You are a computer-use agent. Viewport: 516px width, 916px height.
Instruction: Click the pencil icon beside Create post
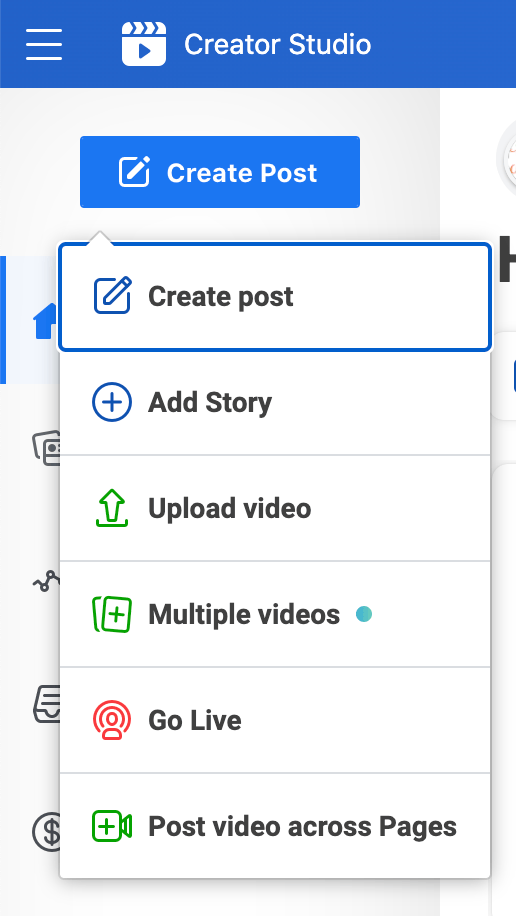tap(112, 296)
